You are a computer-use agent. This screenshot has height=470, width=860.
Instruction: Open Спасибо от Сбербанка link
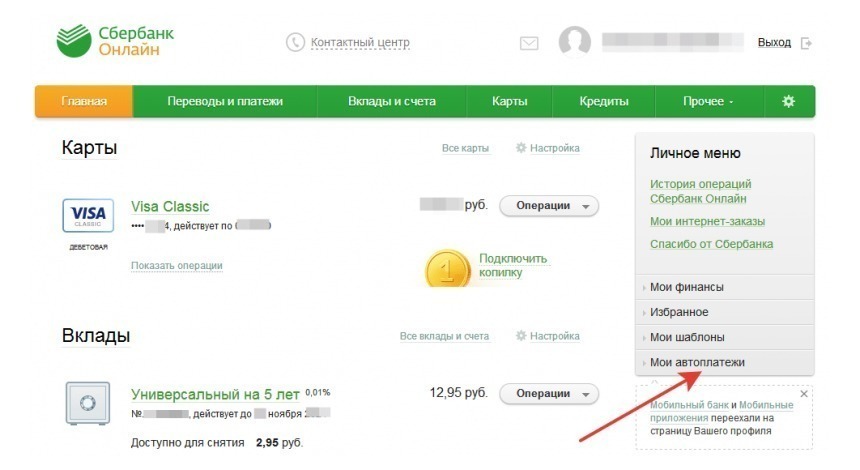[711, 244]
